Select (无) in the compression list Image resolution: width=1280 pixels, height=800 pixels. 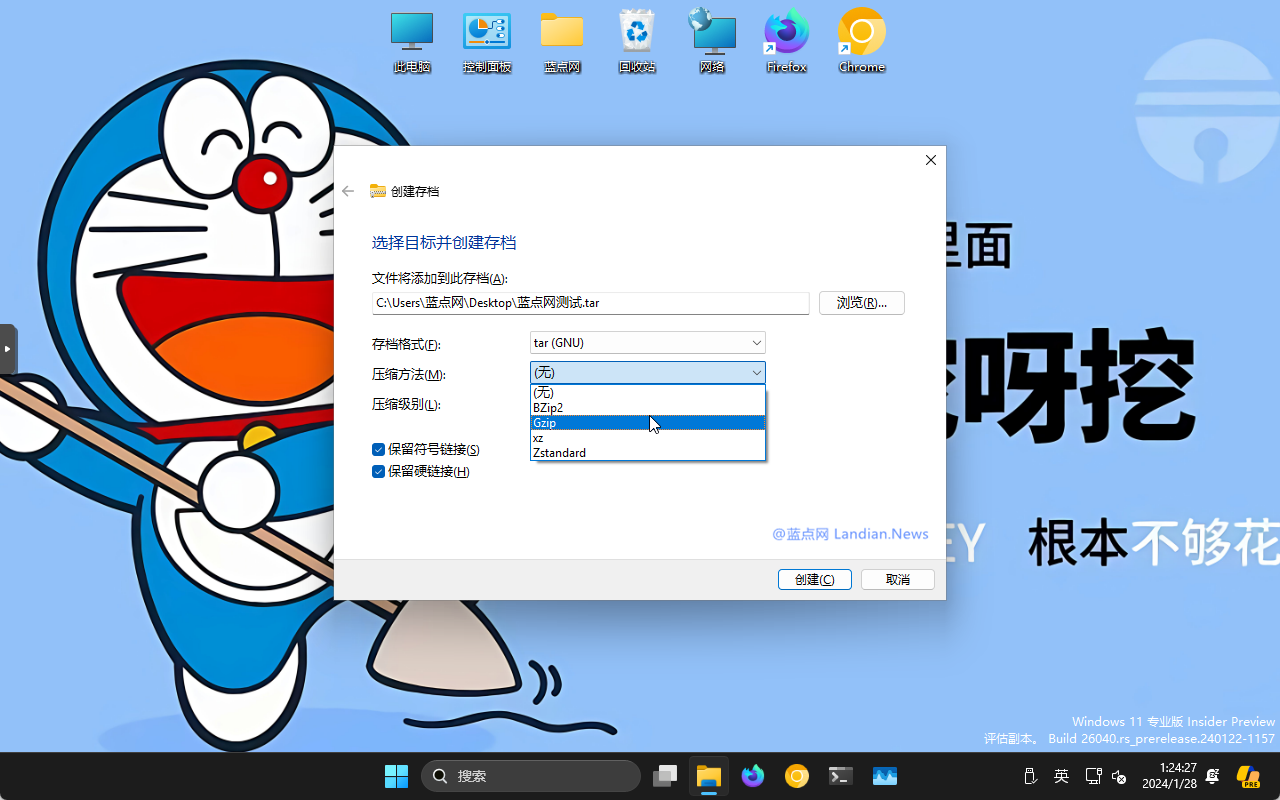(x=648, y=392)
